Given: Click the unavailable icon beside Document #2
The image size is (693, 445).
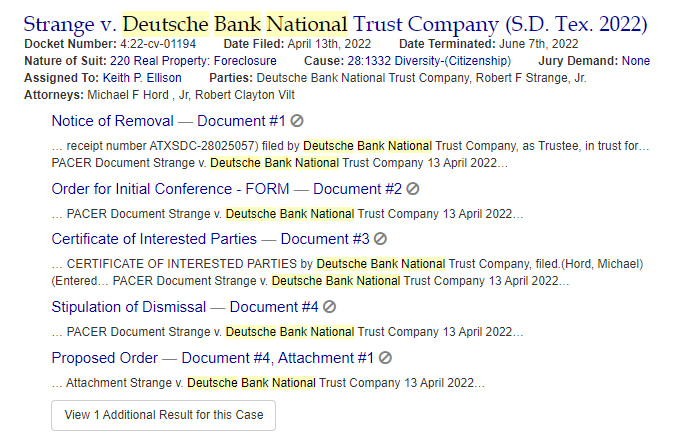Looking at the screenshot, I should (413, 189).
